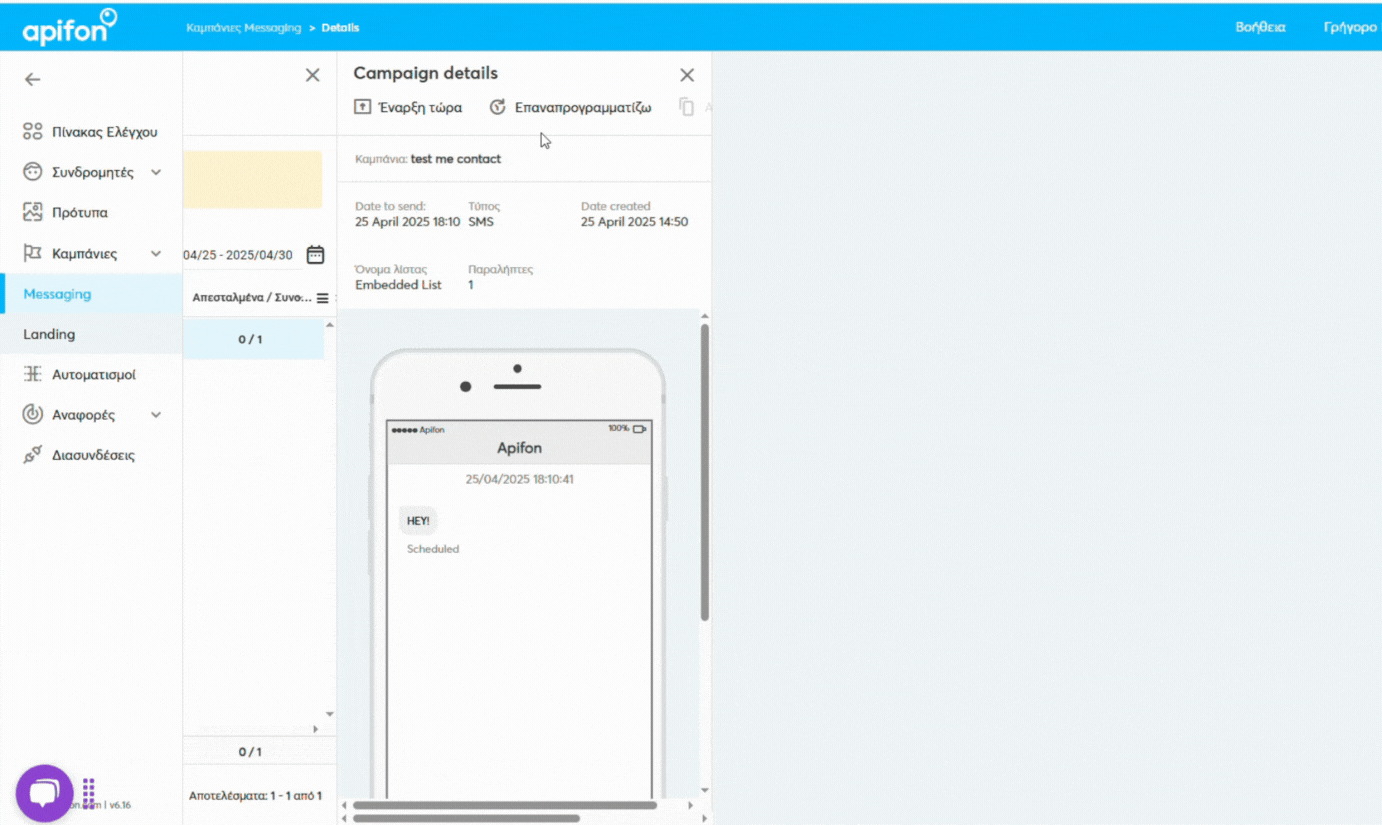Open Πίνακας Ελέγχου dashboard
Viewport: 1382px width, 825px height.
[104, 132]
